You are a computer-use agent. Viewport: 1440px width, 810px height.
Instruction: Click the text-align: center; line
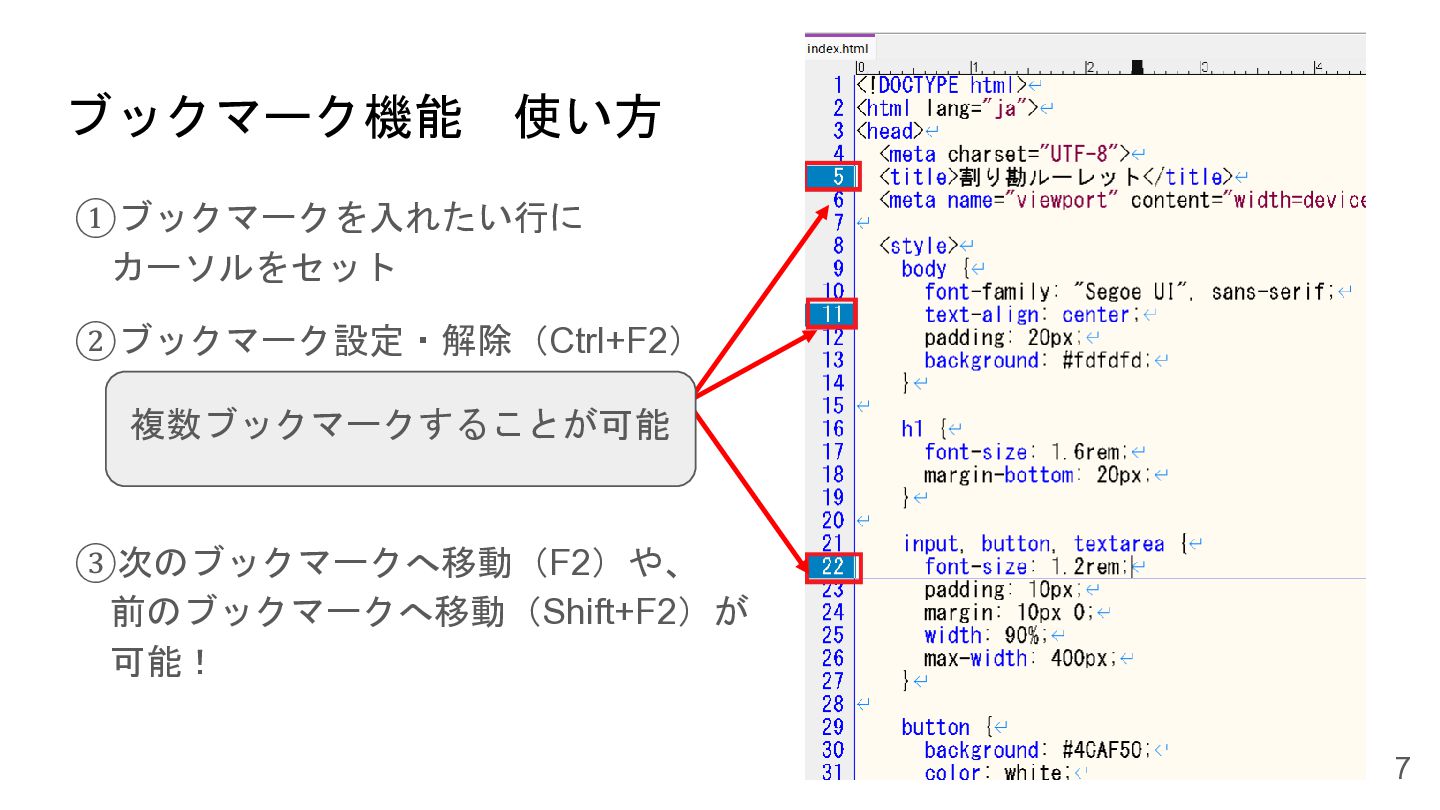point(1040,315)
